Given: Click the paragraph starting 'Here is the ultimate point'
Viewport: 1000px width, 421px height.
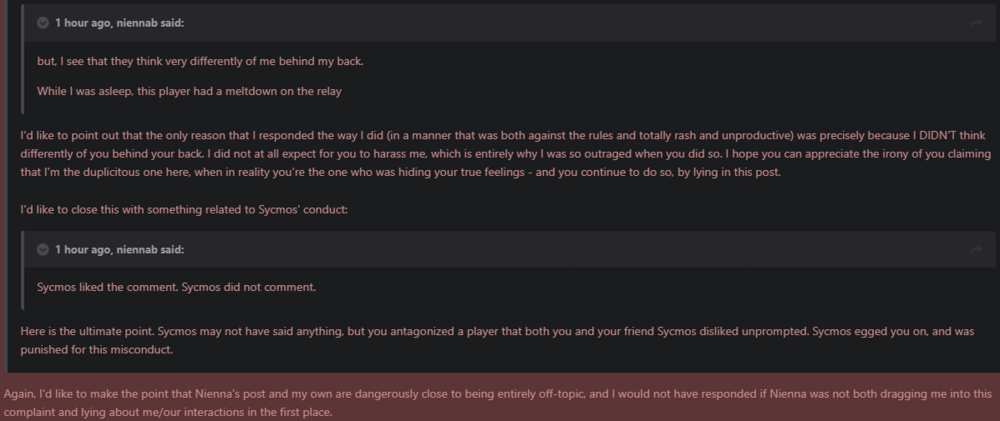Looking at the screenshot, I should tap(500, 339).
